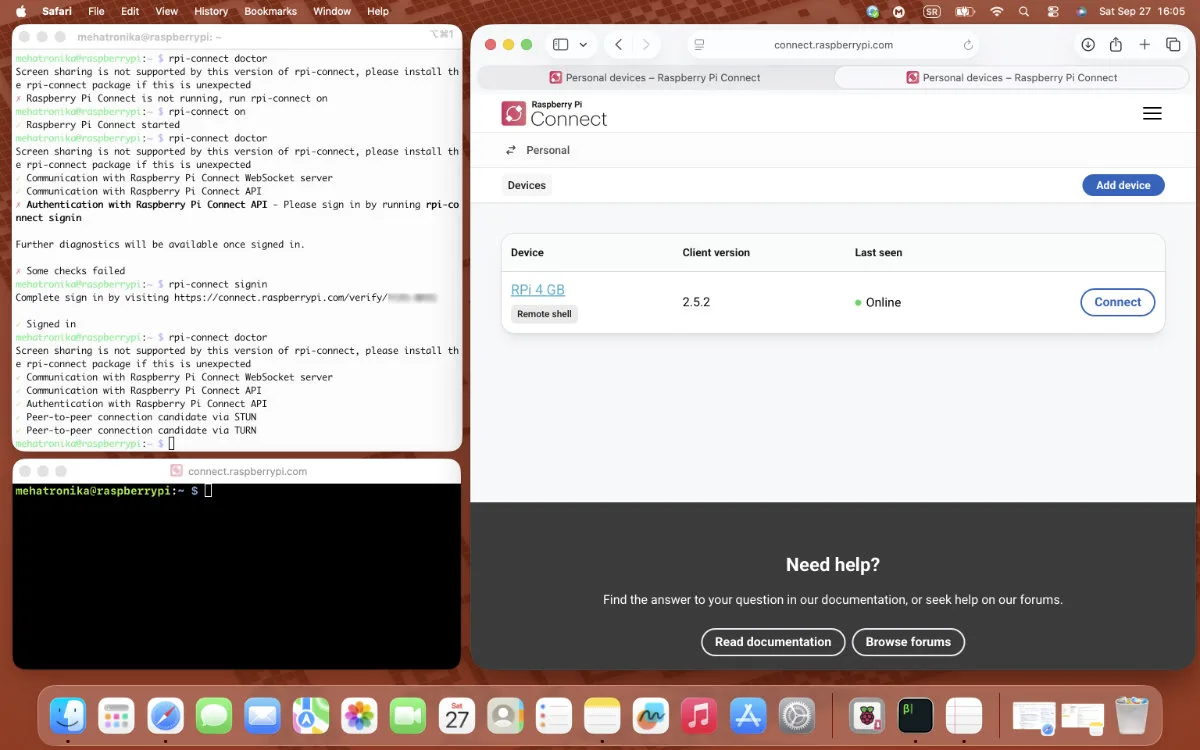Go forward in Safari
This screenshot has width=1200, height=750.
click(x=647, y=44)
